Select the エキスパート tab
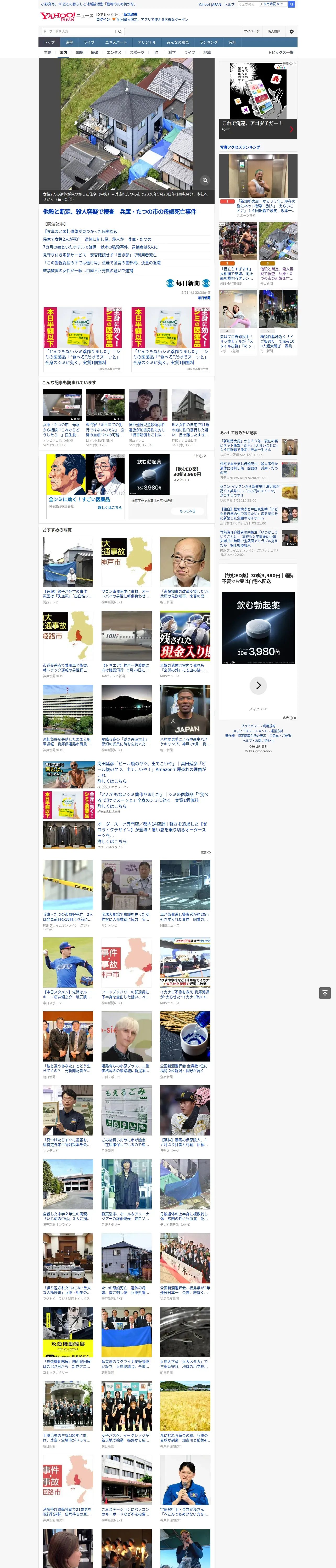Screen dimensions: 336x1568 (116, 43)
